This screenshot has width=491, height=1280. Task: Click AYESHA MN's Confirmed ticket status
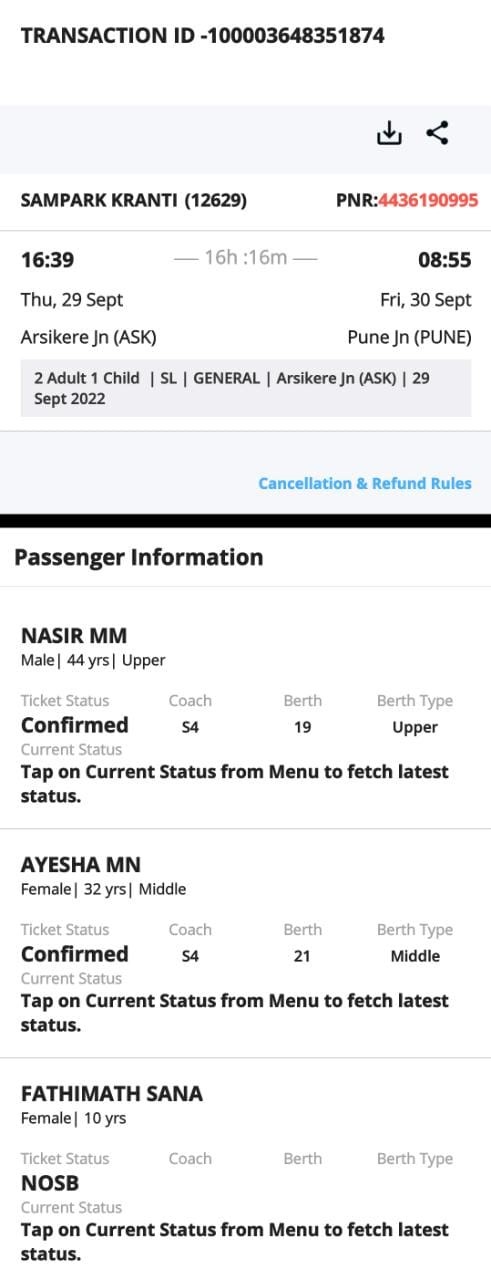click(75, 954)
